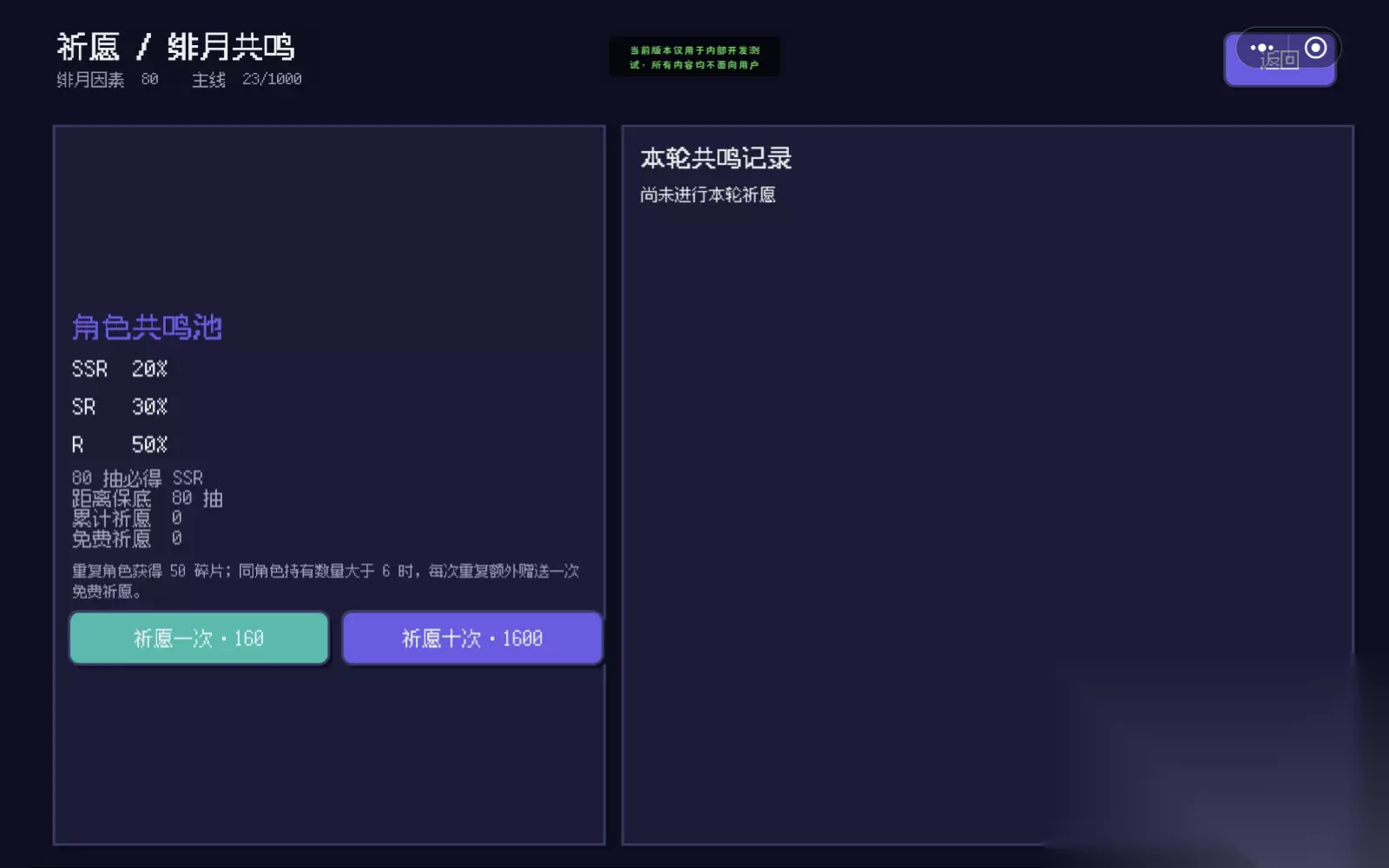Close the mini-program via circle target icon
The width and height of the screenshot is (1389, 868).
(x=1316, y=48)
